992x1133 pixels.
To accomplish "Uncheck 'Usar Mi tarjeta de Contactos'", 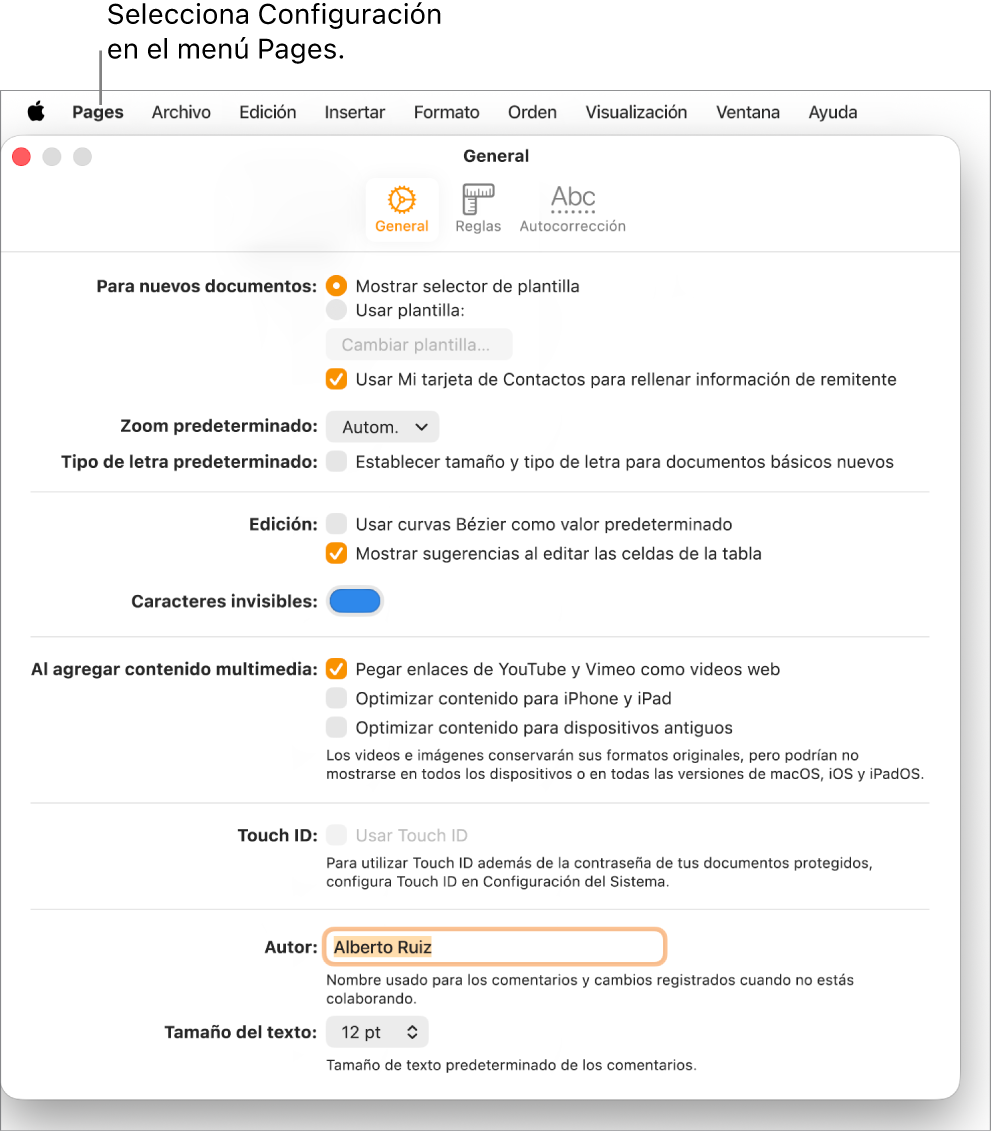I will [336, 380].
